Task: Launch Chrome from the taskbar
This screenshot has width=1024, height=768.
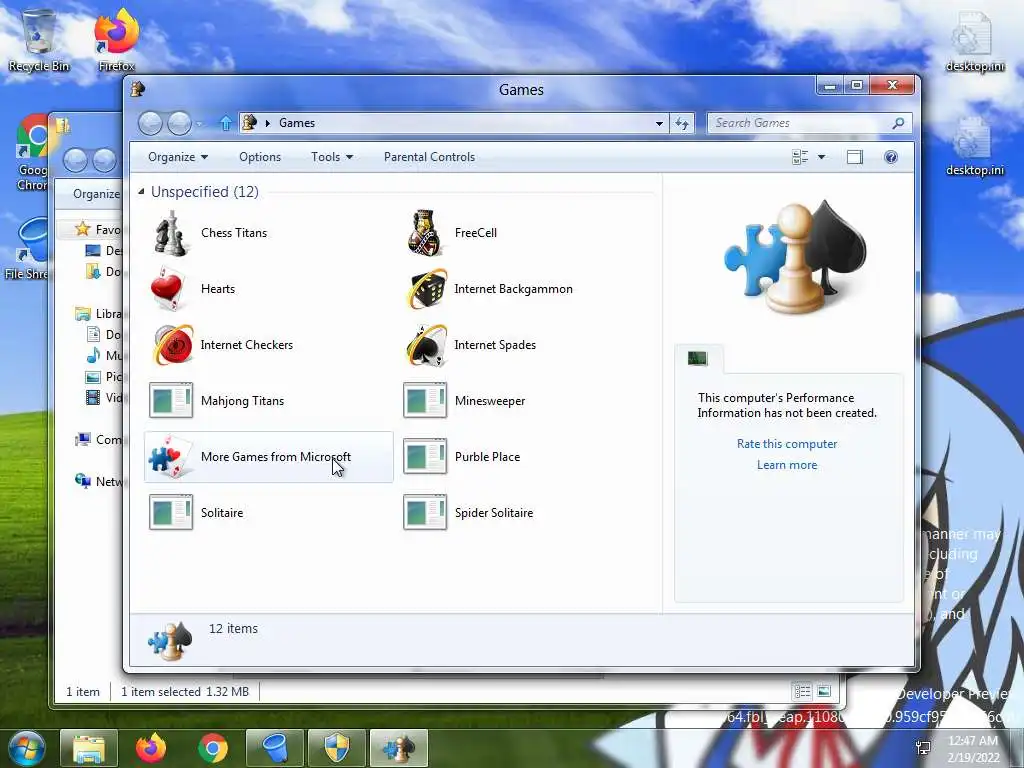Action: click(213, 748)
